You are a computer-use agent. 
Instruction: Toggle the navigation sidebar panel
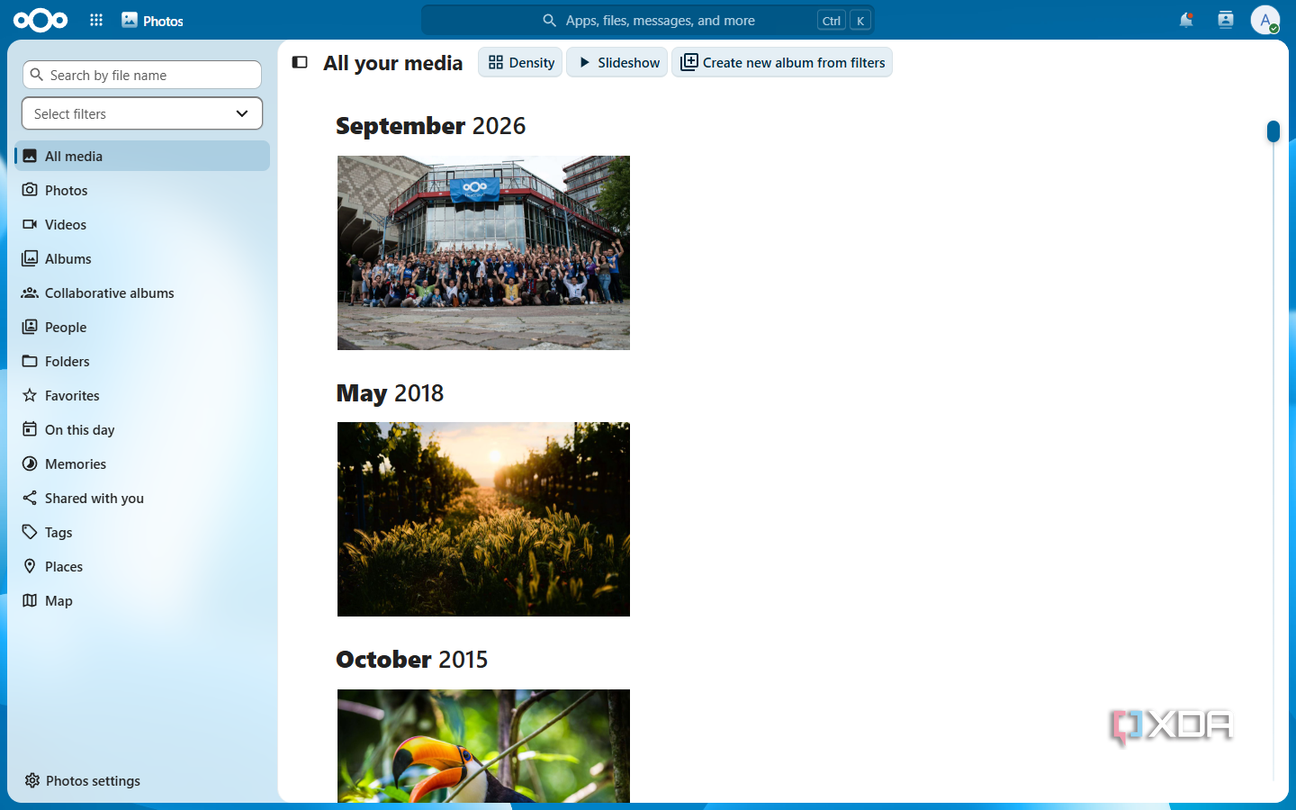(299, 62)
